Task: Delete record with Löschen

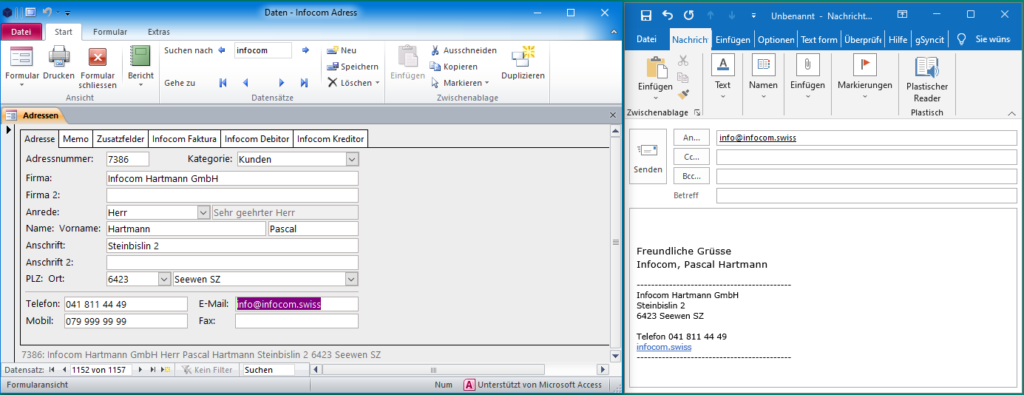Action: [x=353, y=83]
